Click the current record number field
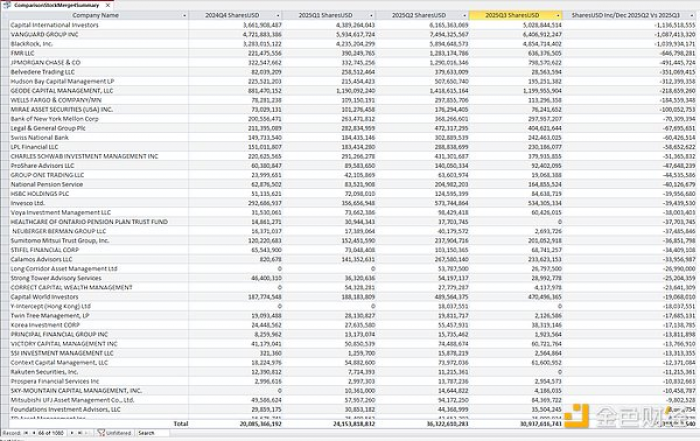The width and height of the screenshot is (700, 441). click(x=50, y=433)
